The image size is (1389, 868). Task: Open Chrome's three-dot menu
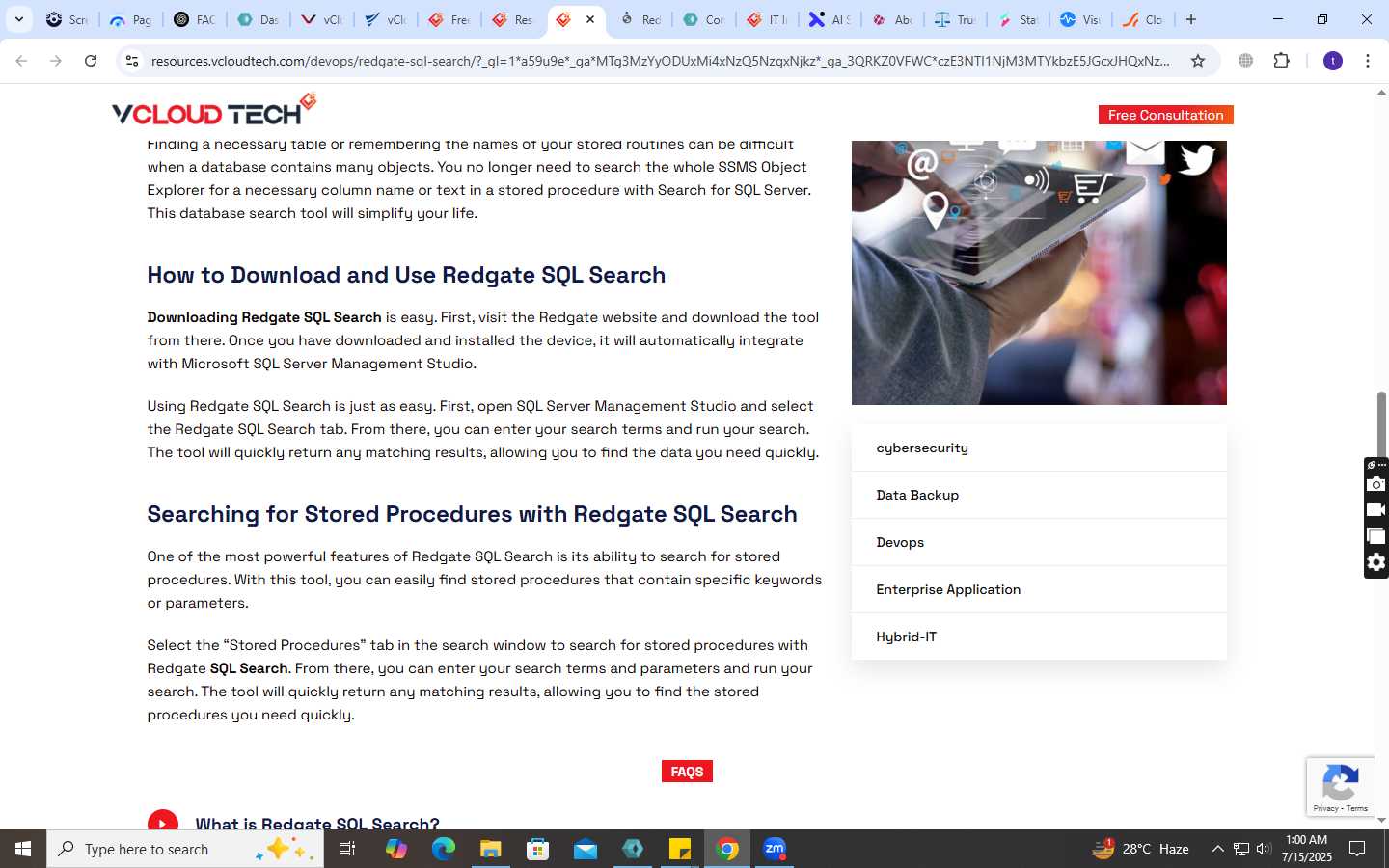pos(1368,61)
